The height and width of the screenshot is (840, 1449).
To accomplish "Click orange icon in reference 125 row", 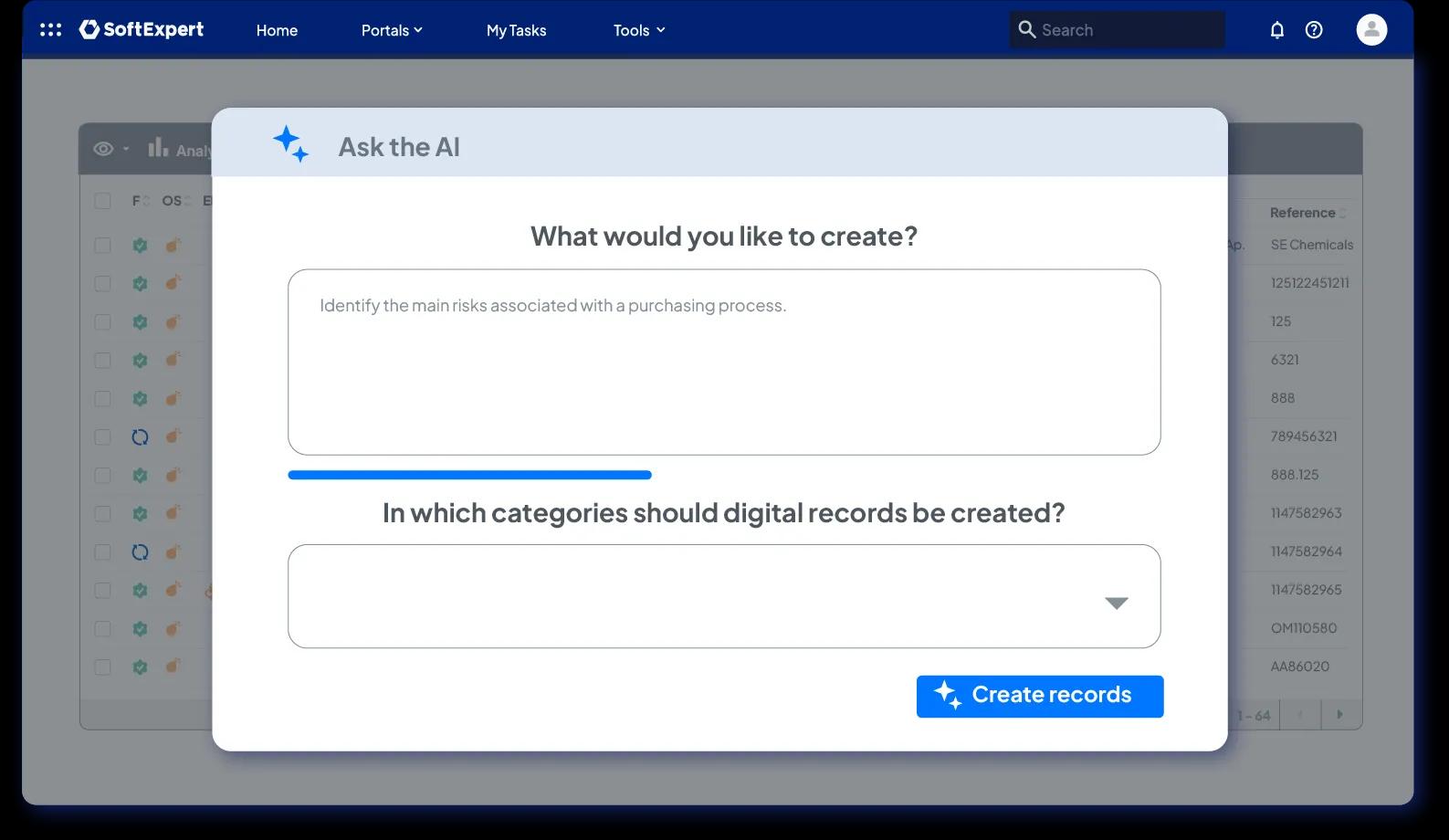I will pos(173,321).
